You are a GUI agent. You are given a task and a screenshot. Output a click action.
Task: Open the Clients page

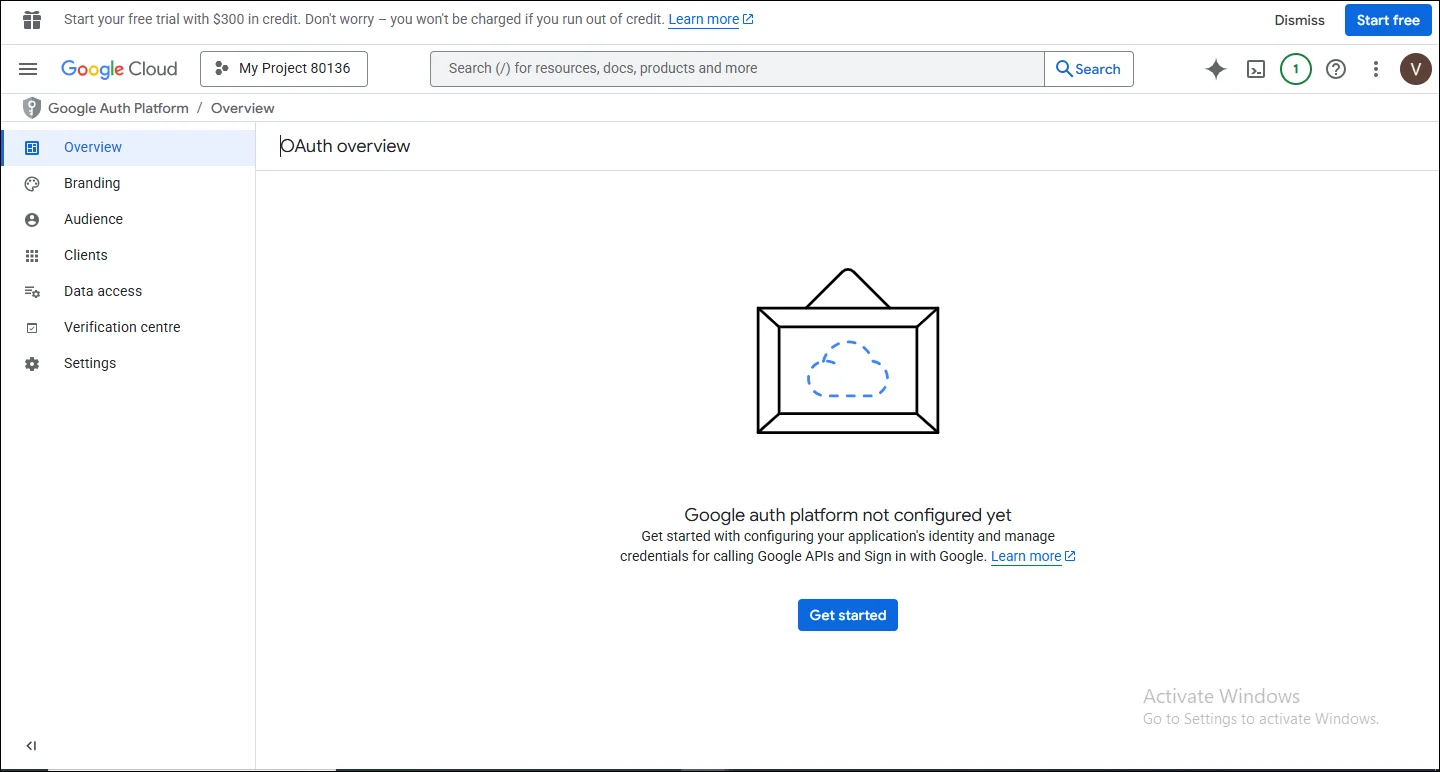129,256
